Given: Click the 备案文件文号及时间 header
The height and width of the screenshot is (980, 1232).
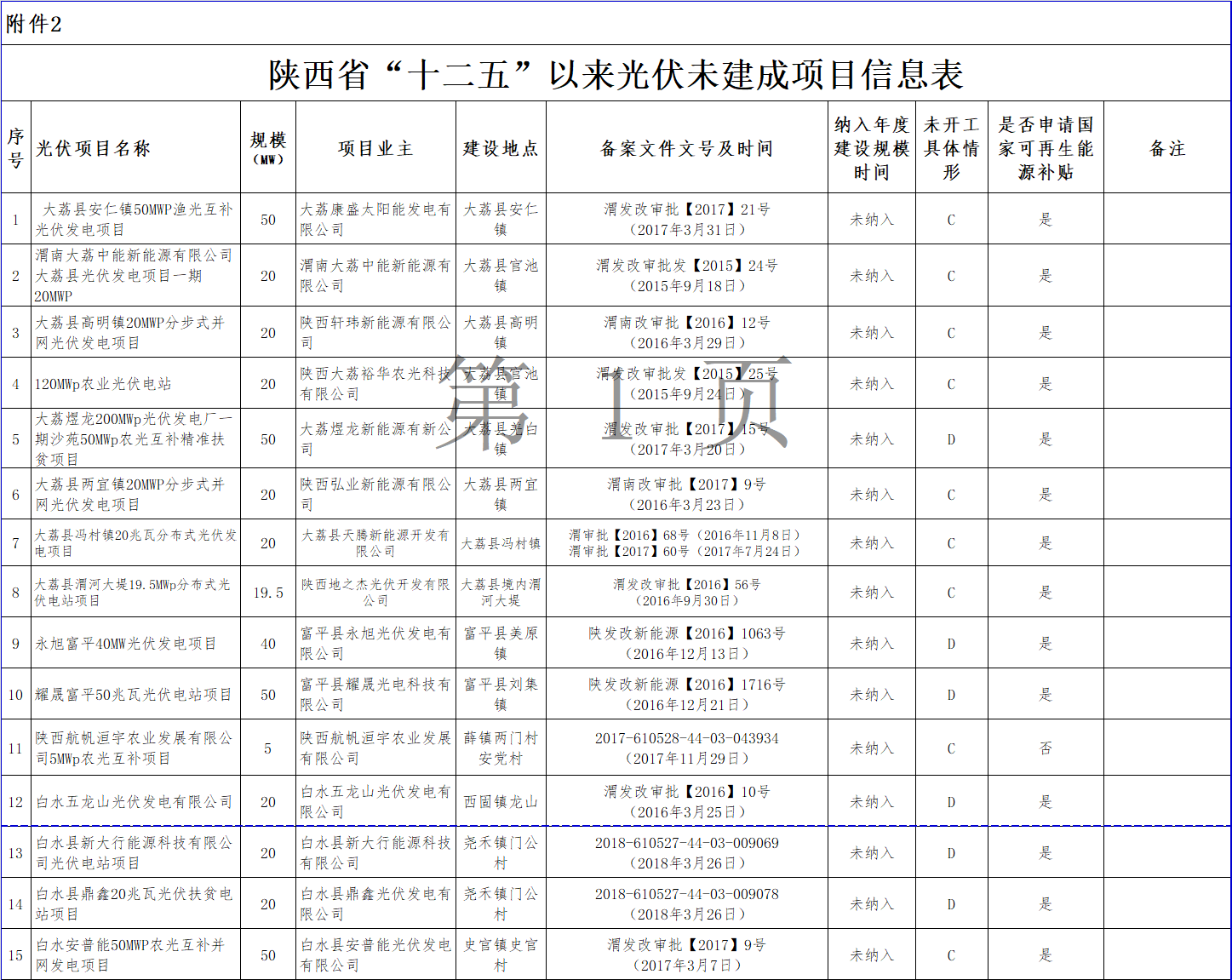Looking at the screenshot, I should 686,148.
